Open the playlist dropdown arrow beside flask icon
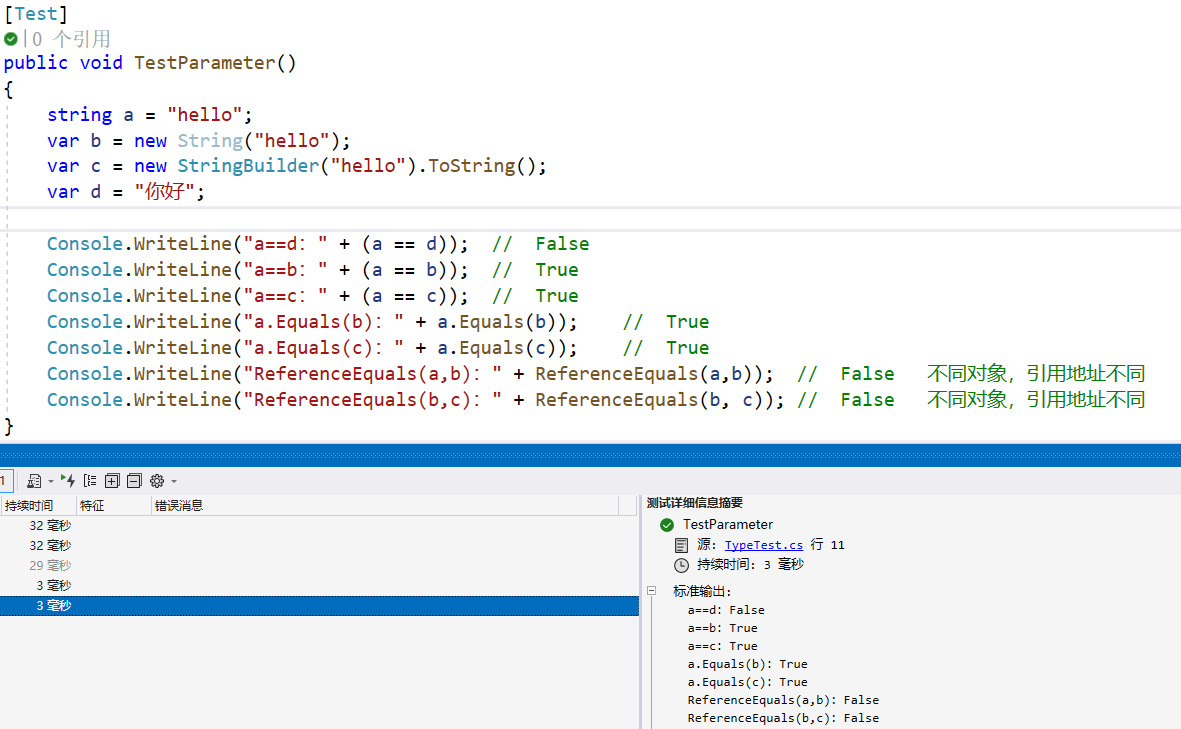Viewport: 1181px width, 729px height. (50, 481)
